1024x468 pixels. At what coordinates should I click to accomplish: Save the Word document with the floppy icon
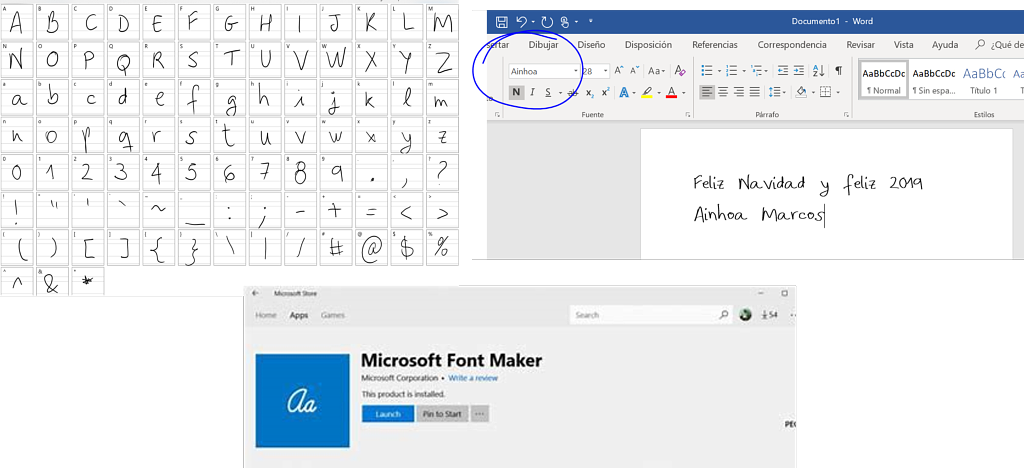(x=502, y=22)
